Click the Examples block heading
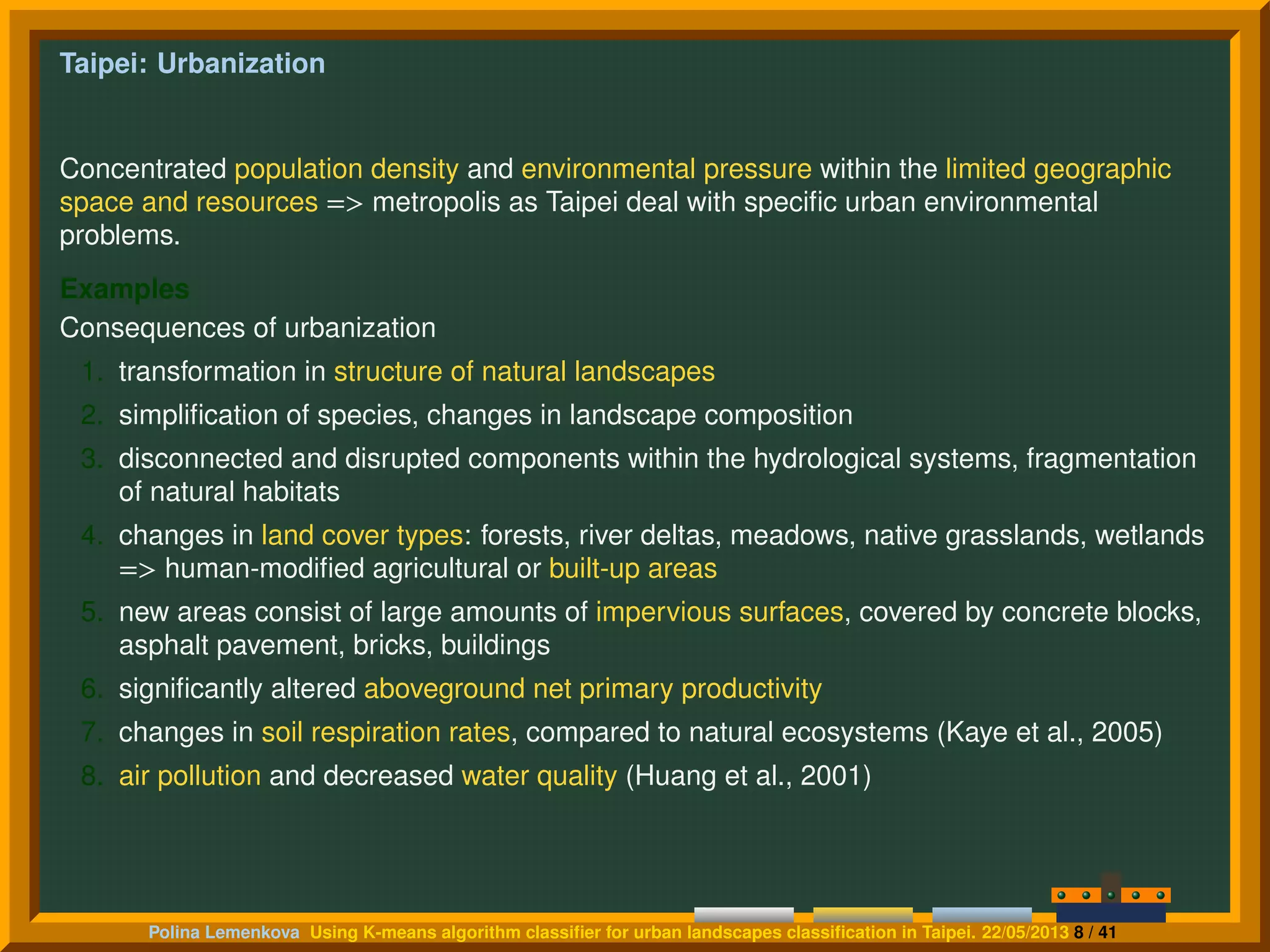The height and width of the screenshot is (952, 1270). pos(125,289)
